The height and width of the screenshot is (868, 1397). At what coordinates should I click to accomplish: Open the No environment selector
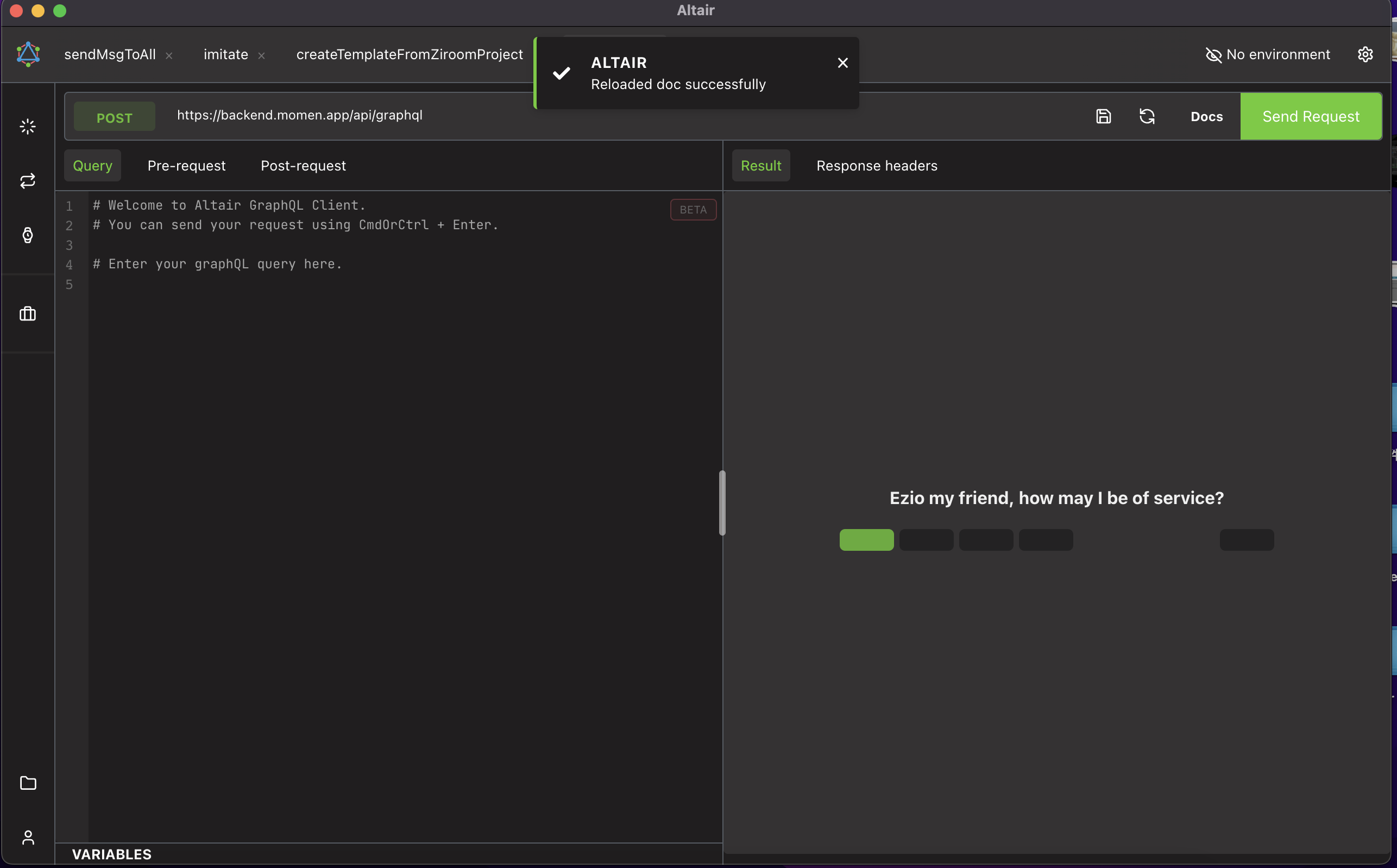(x=1267, y=54)
